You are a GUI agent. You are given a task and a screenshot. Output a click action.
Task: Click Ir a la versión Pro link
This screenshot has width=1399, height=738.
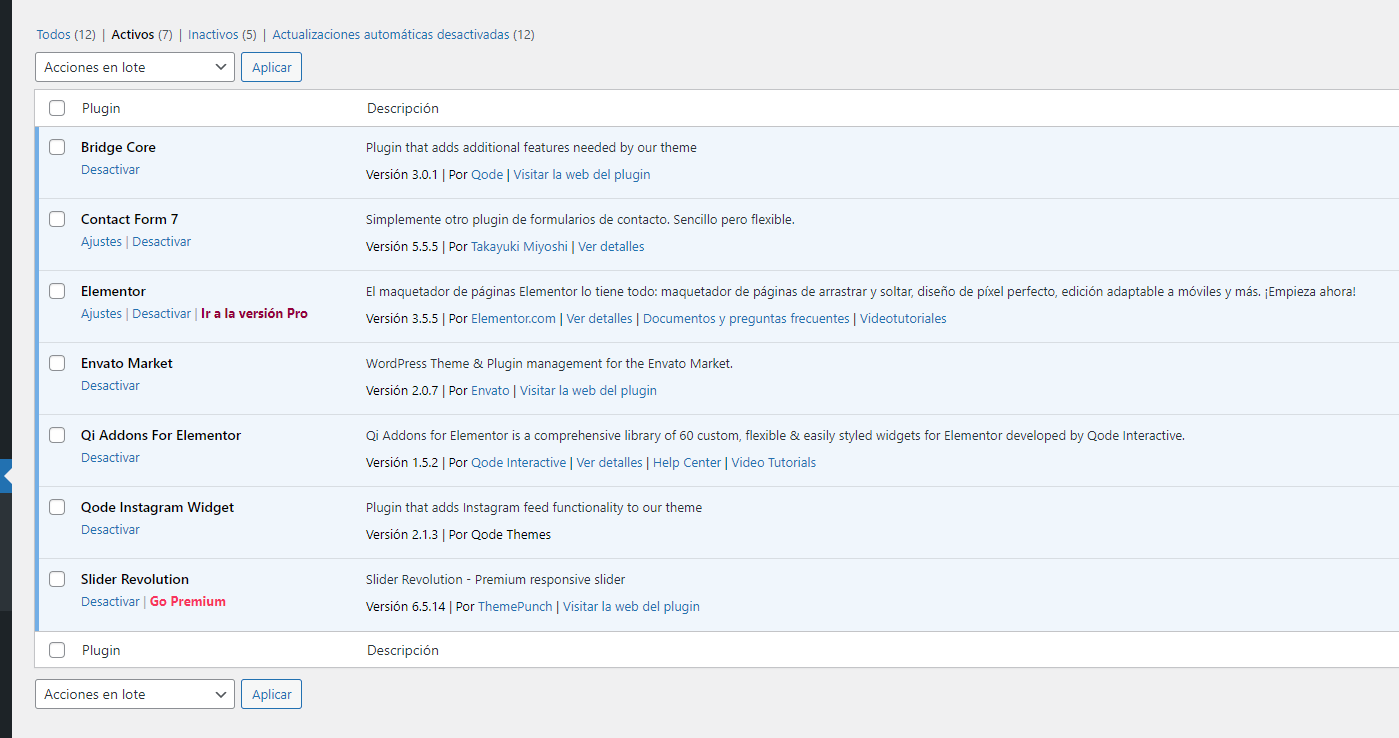254,314
